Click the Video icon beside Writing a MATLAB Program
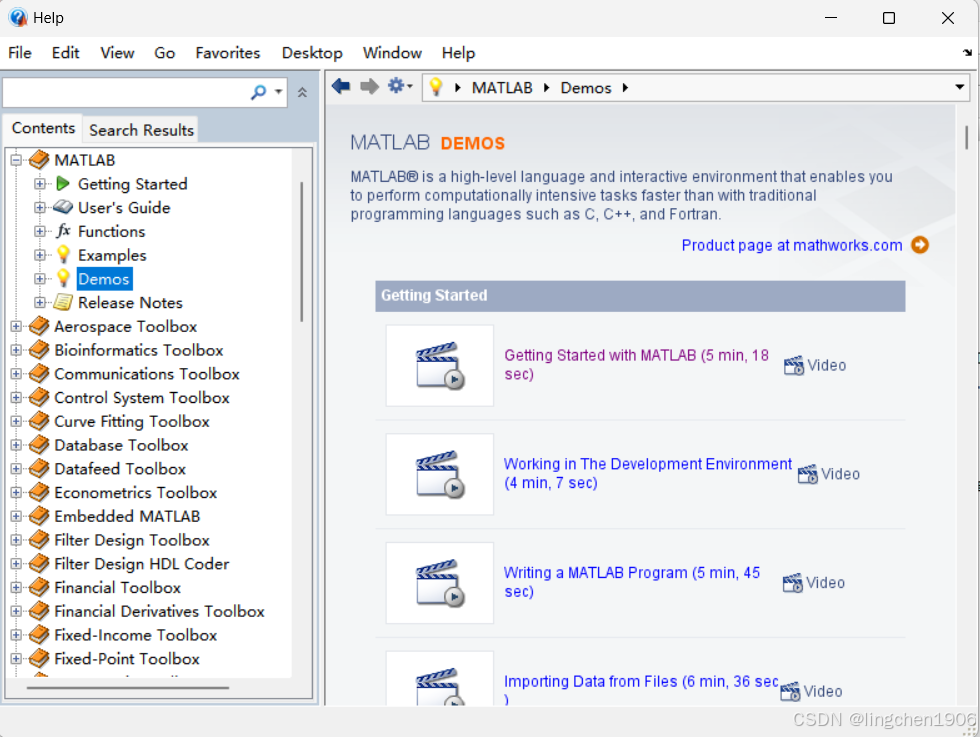This screenshot has width=980, height=737. [x=792, y=583]
